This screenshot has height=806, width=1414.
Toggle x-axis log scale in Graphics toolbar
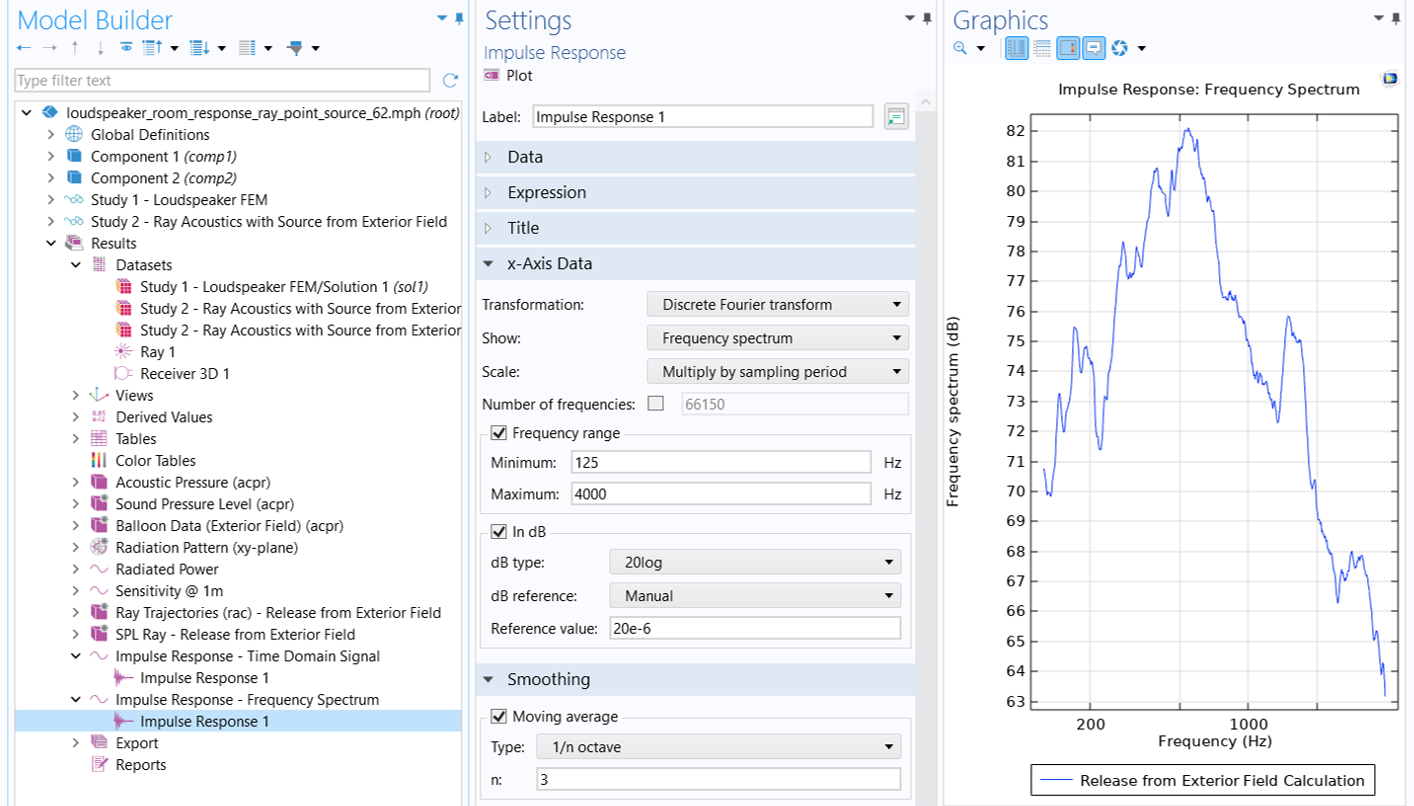click(1017, 47)
